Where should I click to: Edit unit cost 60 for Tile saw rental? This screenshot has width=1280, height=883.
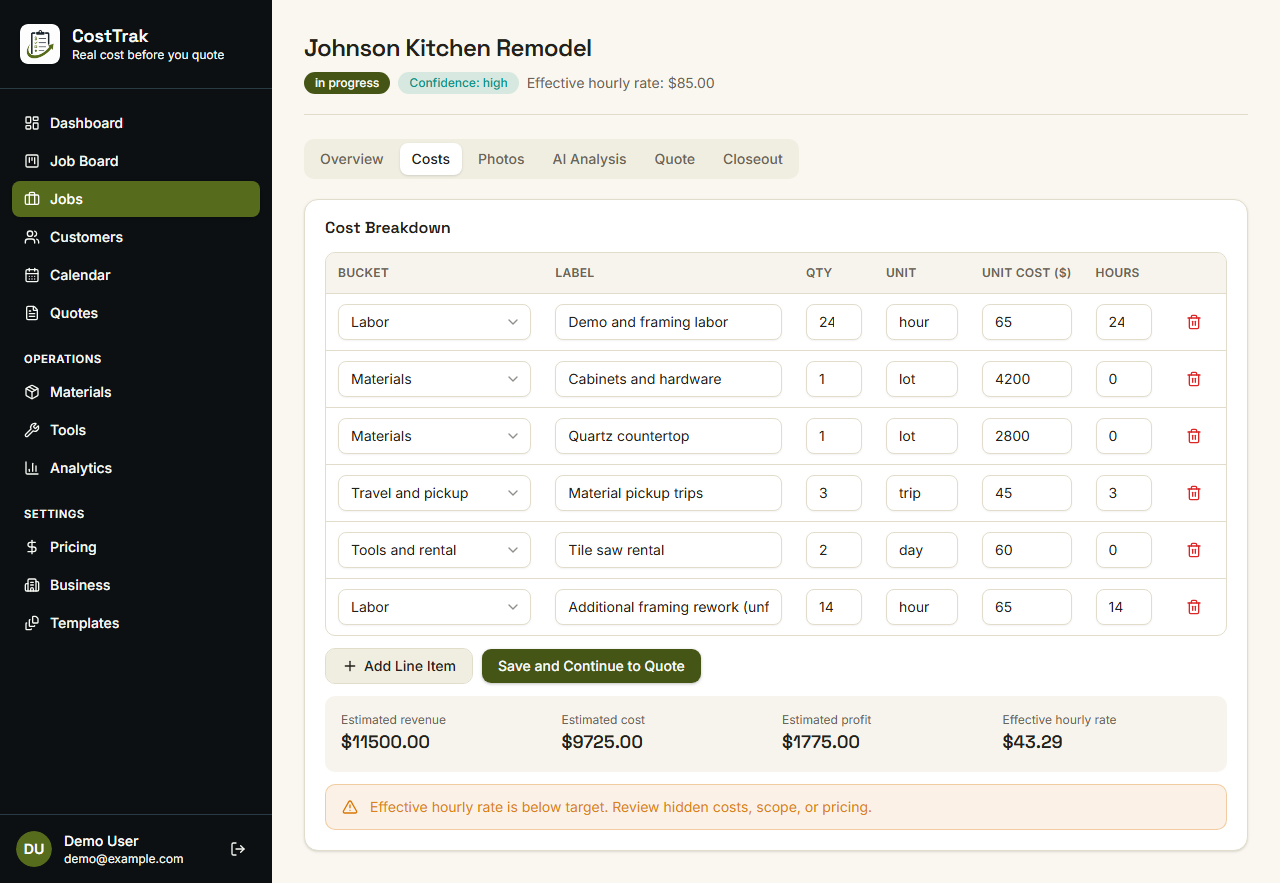coord(1027,550)
